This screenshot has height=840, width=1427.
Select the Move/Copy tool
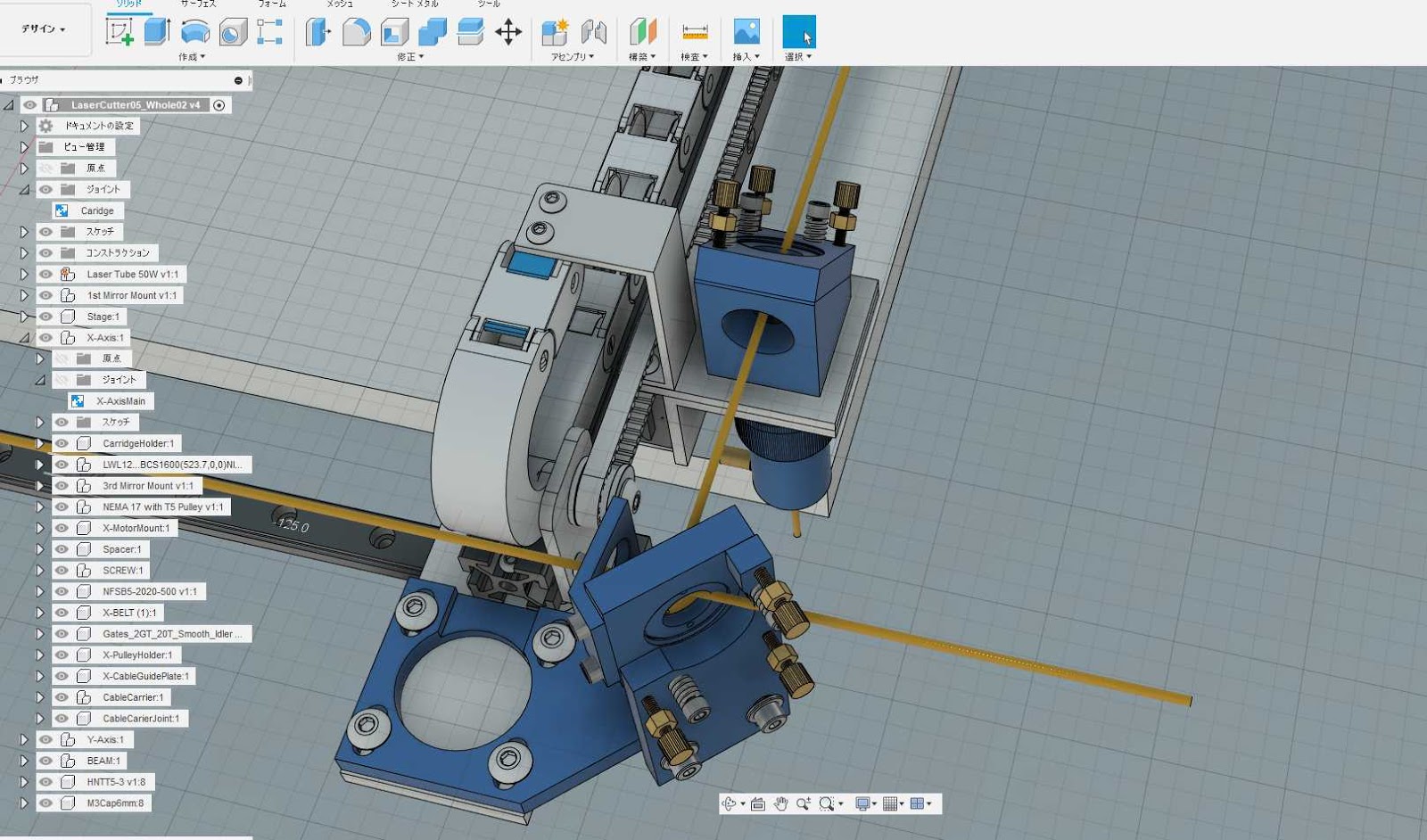click(x=508, y=32)
